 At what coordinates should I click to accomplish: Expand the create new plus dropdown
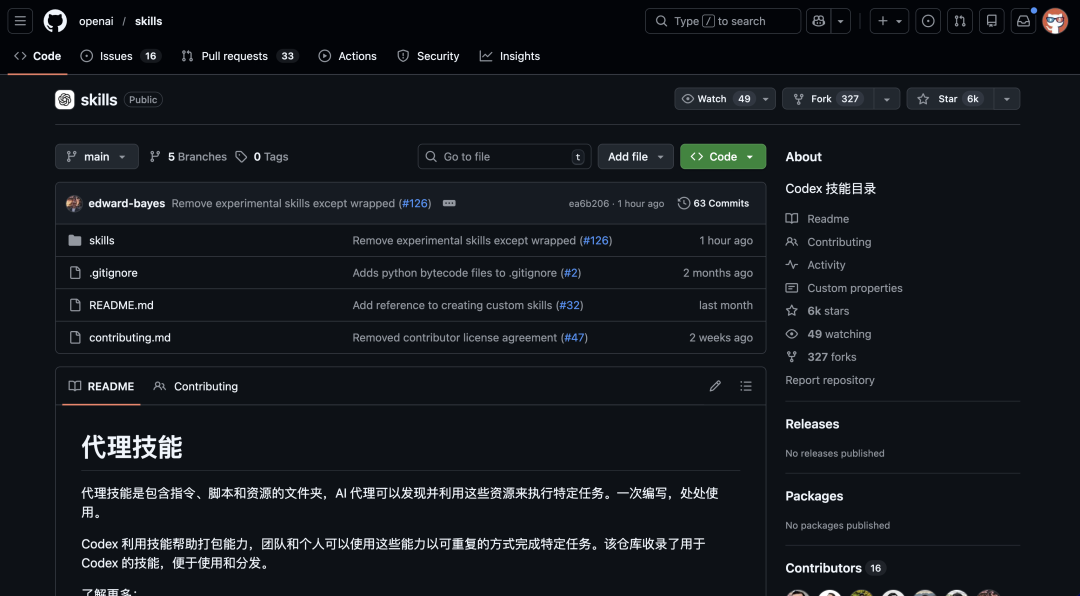point(889,21)
